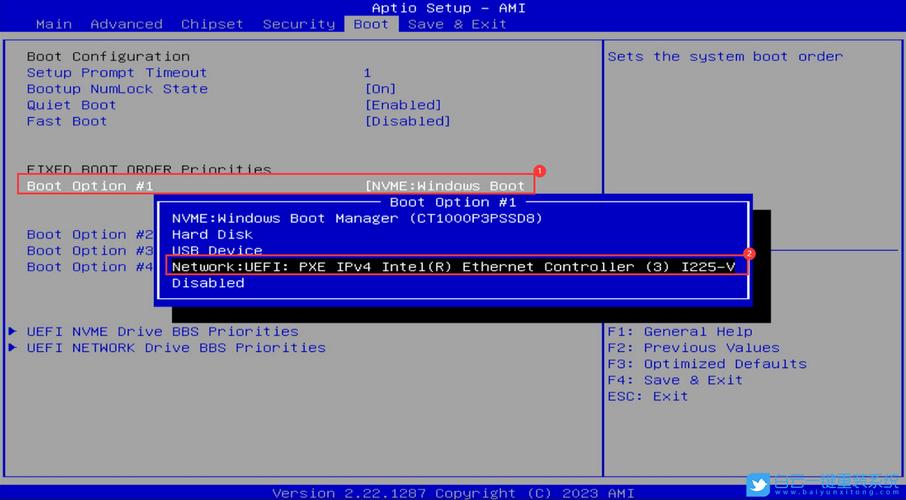Choose USB Device in popup list

coord(217,251)
